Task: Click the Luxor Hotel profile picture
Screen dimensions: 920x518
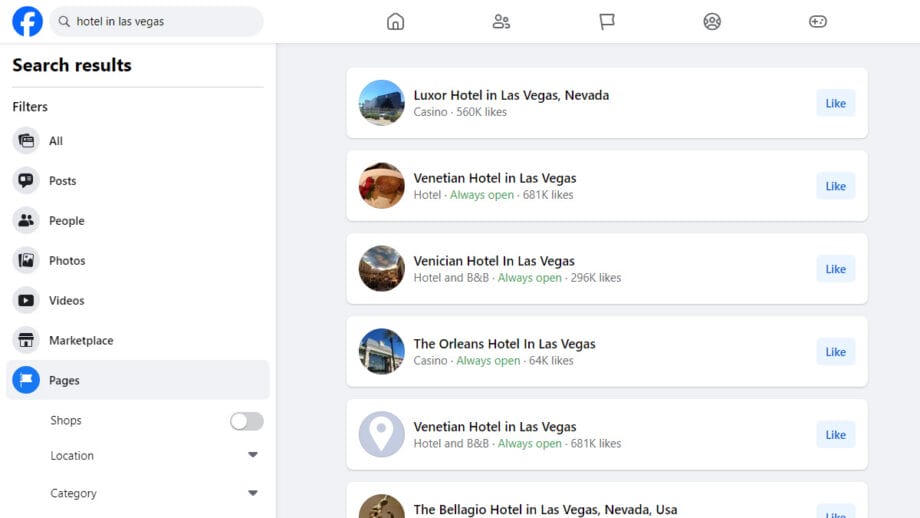Action: point(381,103)
